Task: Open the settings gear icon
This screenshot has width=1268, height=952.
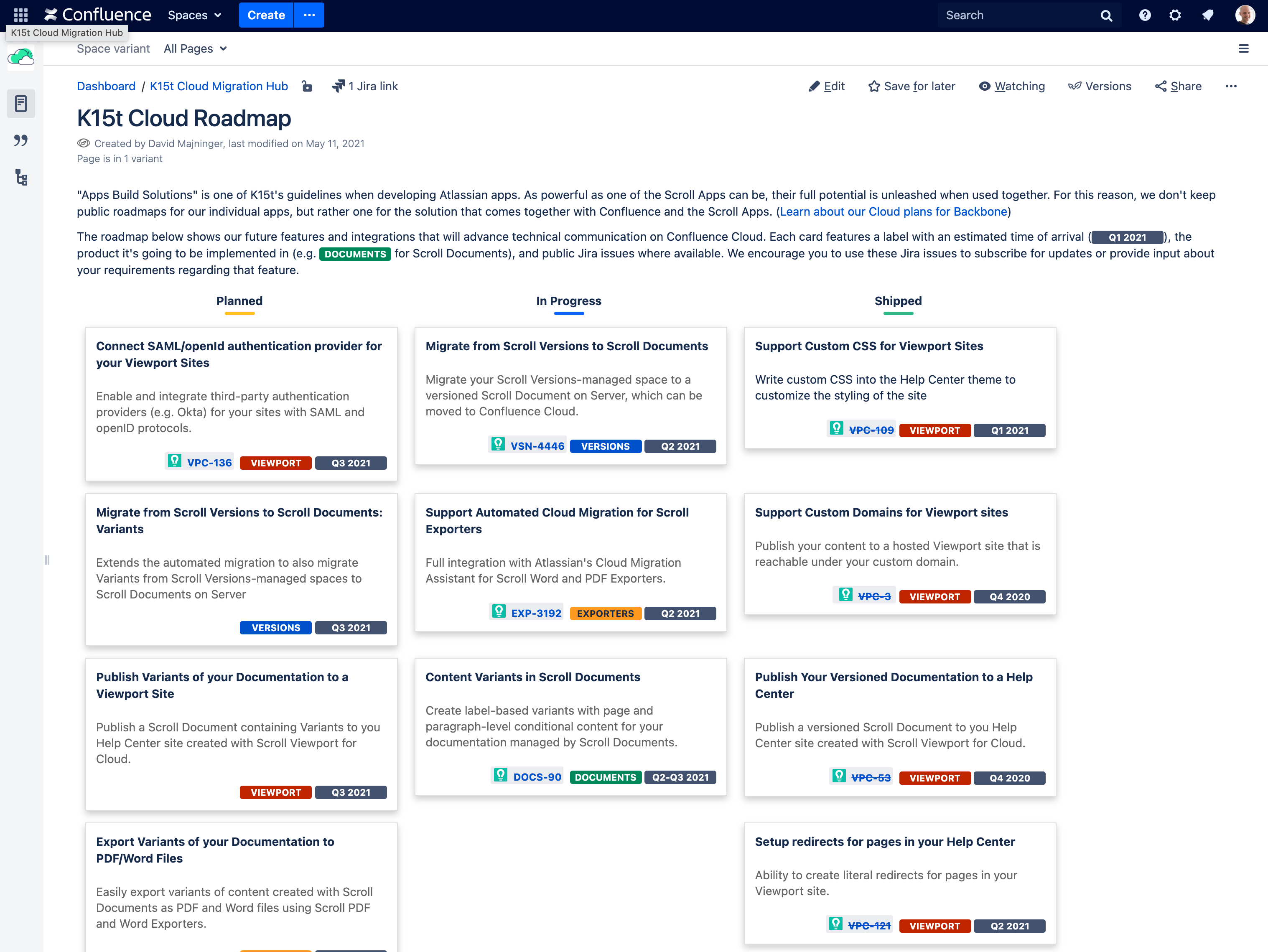Action: [1174, 15]
